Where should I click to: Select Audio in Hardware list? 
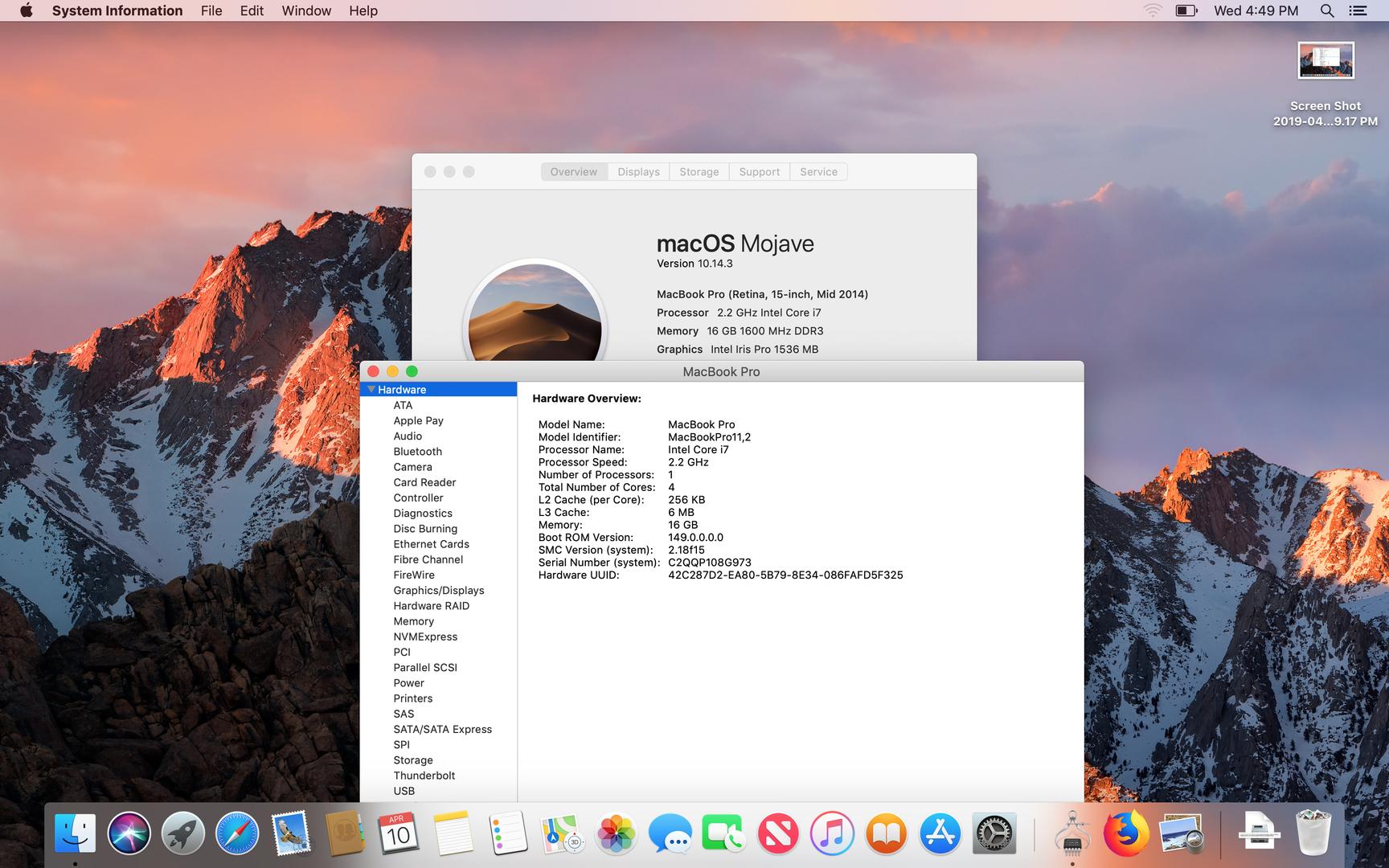pyautogui.click(x=408, y=436)
